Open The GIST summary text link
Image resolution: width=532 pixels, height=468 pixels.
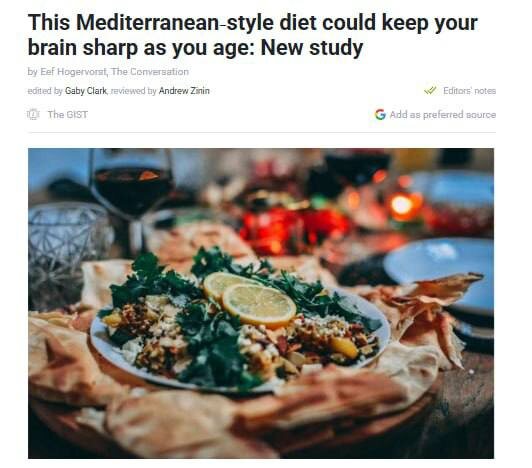tap(68, 115)
